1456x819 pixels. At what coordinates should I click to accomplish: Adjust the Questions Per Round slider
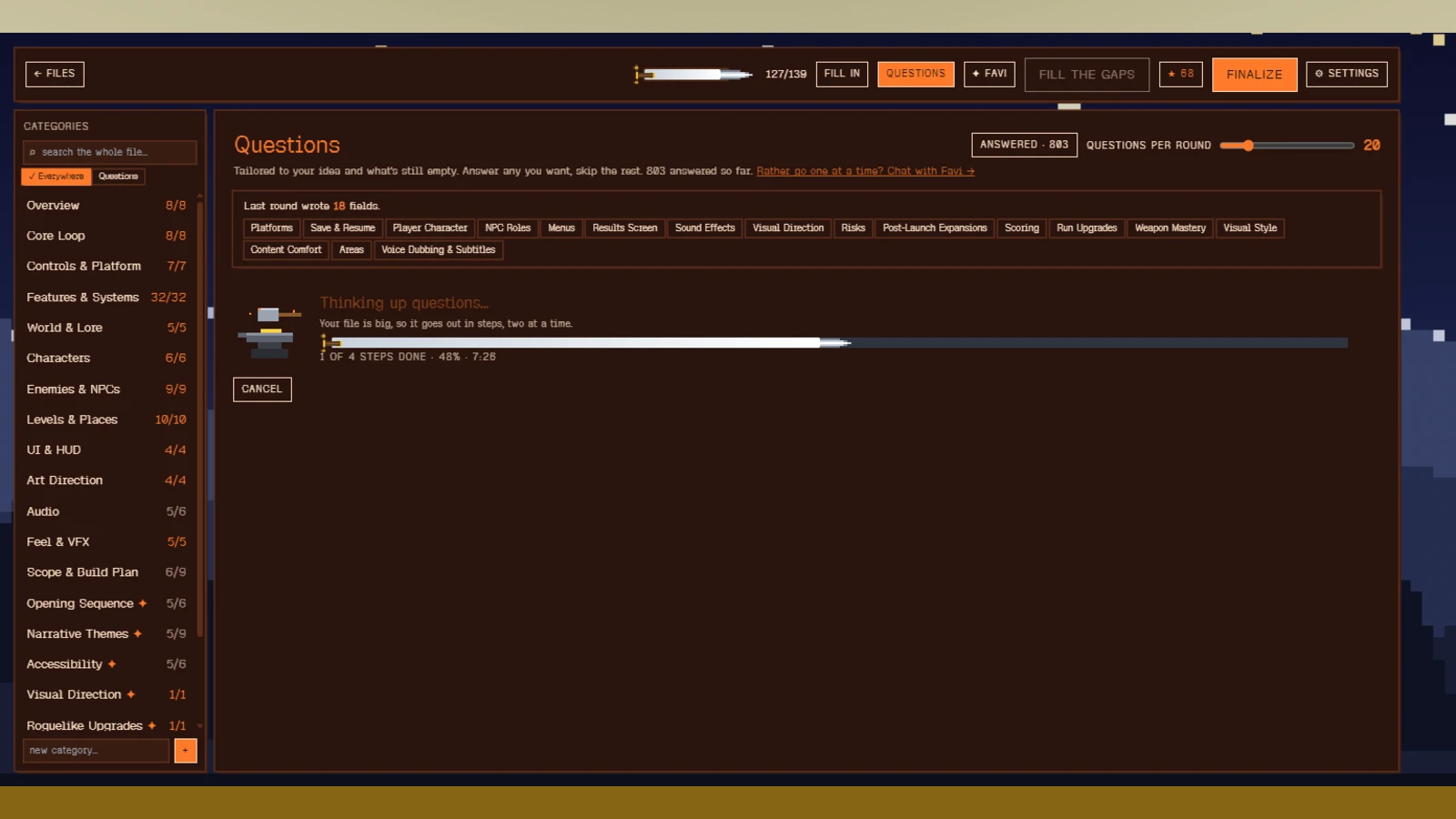[1287, 146]
